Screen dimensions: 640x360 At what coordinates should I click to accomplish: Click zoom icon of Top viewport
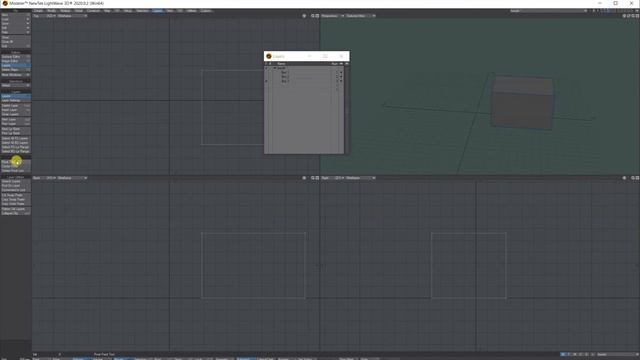313,16
